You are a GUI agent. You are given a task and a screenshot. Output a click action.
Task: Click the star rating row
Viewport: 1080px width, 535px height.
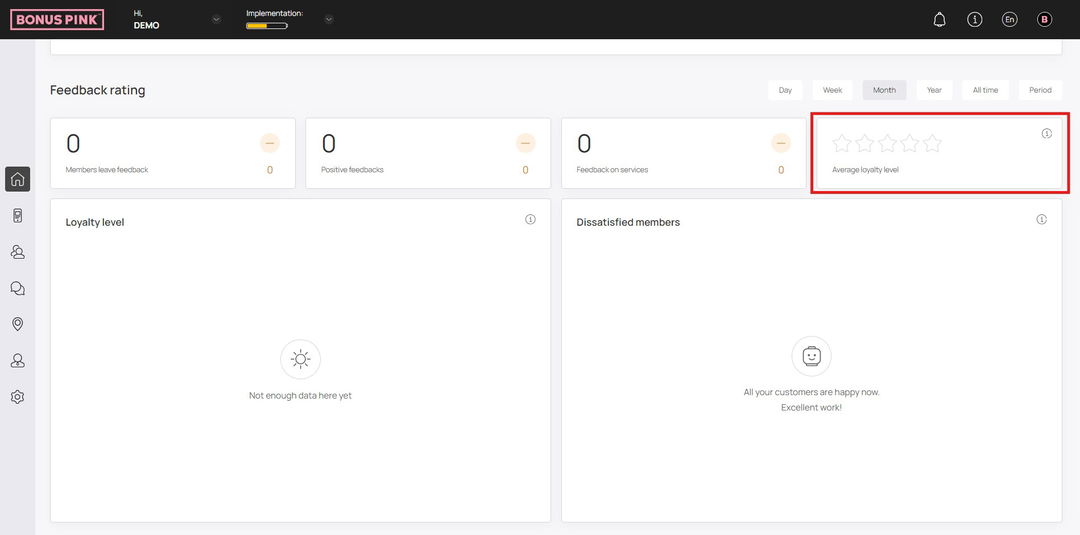pyautogui.click(x=887, y=143)
